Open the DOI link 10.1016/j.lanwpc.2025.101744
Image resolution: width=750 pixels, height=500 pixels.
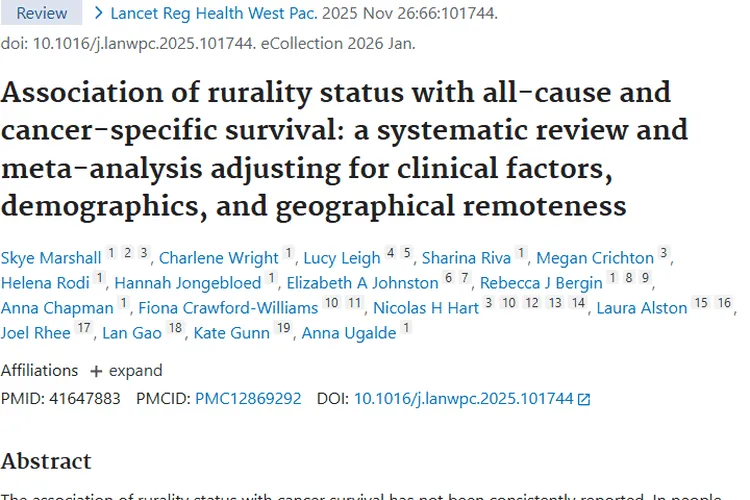[x=463, y=398]
